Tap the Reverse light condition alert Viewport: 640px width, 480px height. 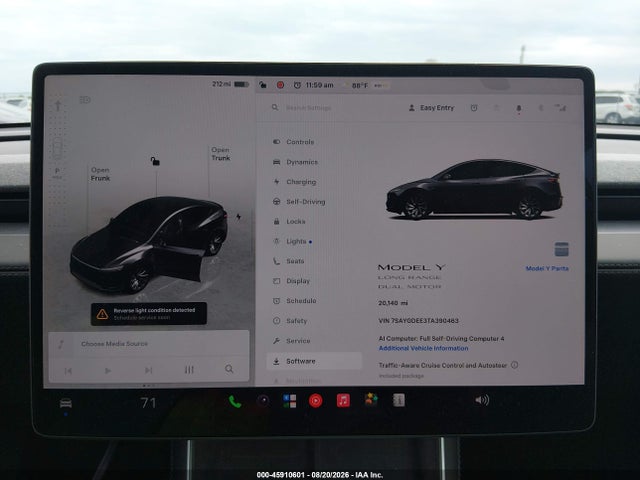pos(149,313)
